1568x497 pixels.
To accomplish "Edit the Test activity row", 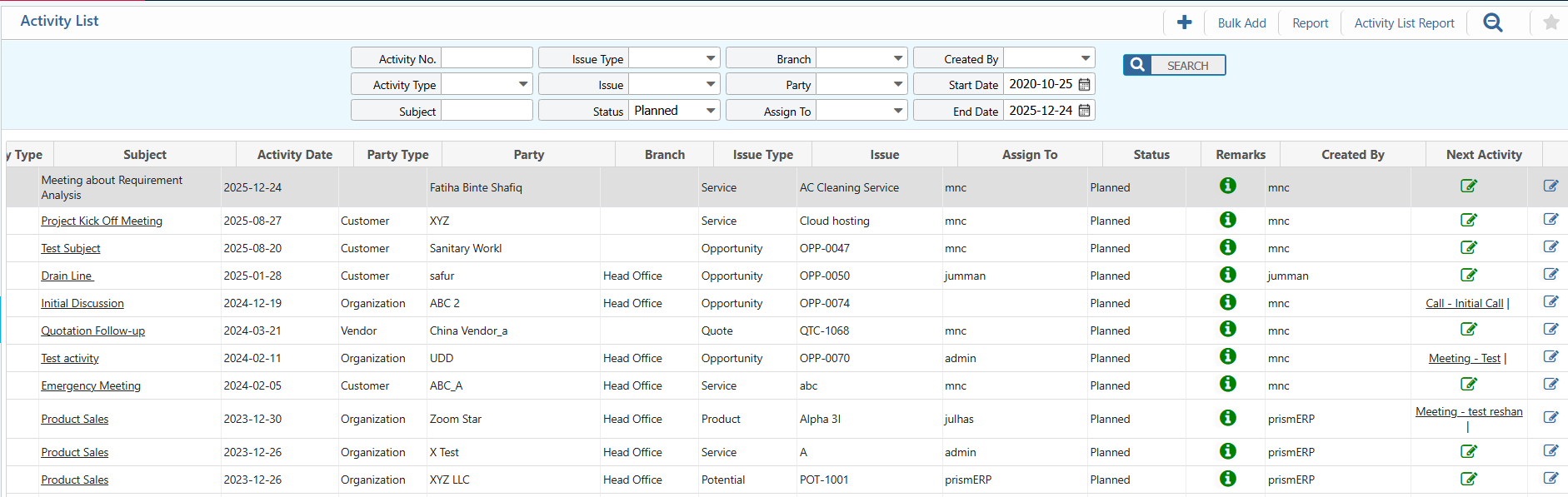I will [1551, 356].
